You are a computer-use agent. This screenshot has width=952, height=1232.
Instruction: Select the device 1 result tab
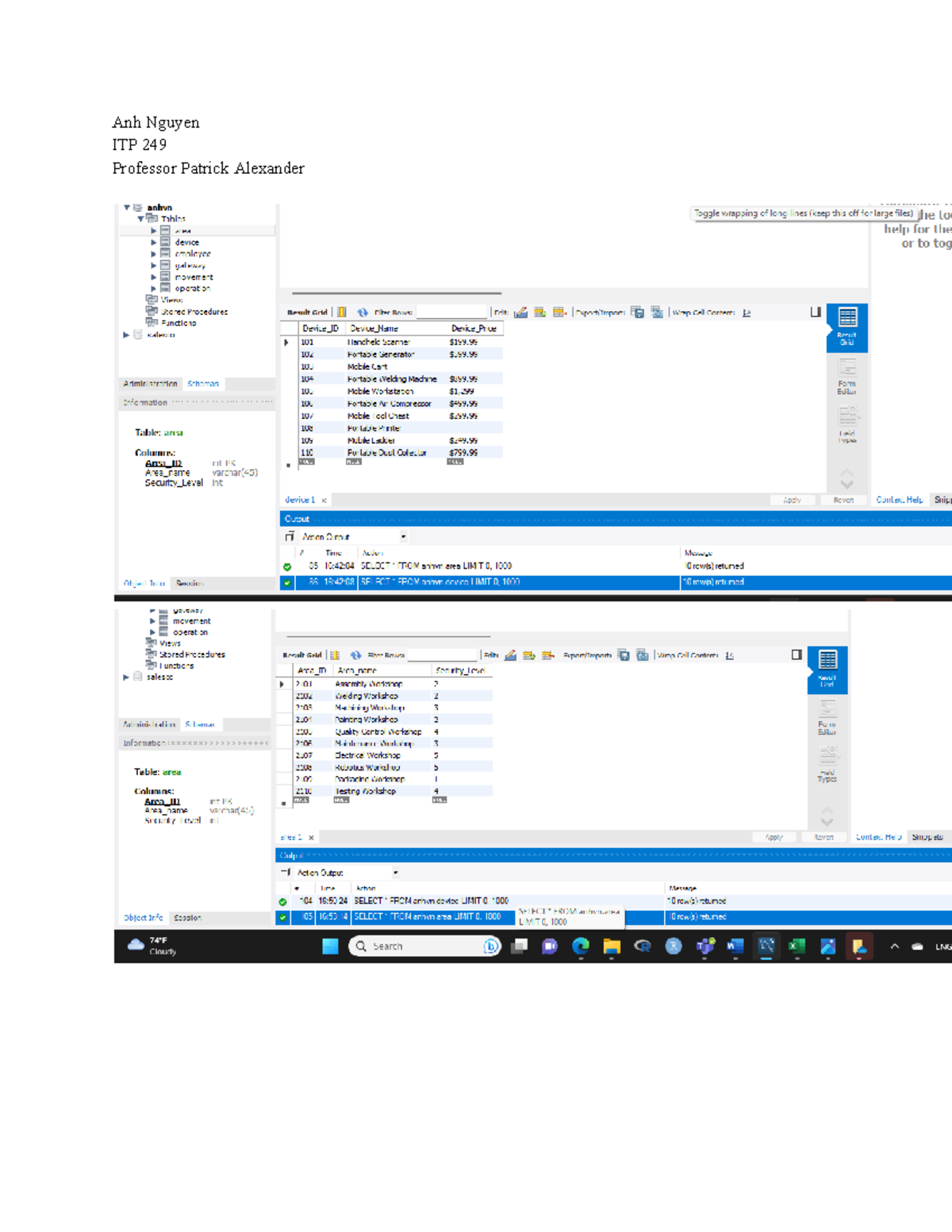(x=300, y=500)
